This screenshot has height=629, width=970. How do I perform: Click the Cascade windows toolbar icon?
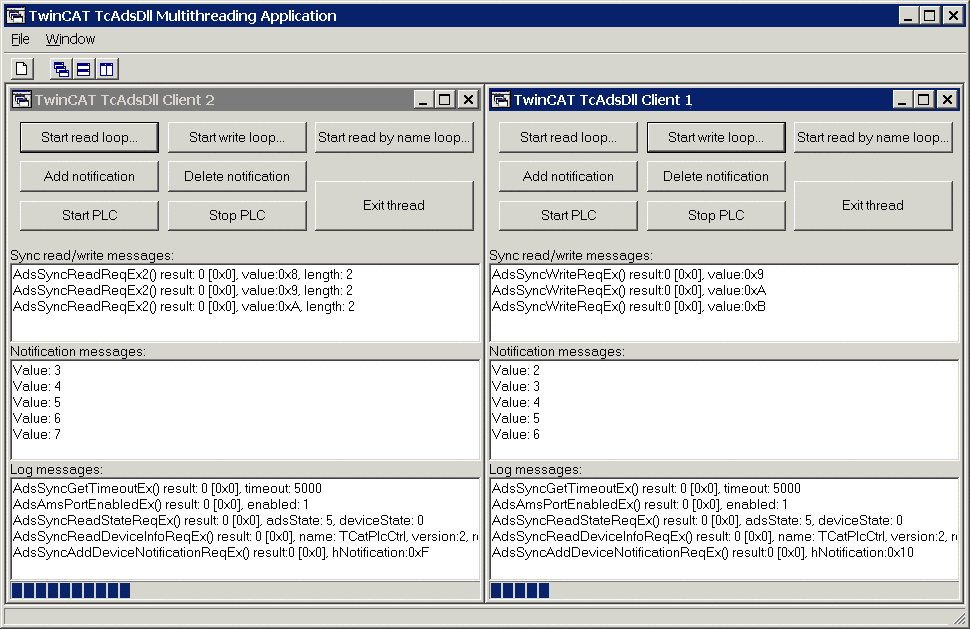click(x=61, y=69)
